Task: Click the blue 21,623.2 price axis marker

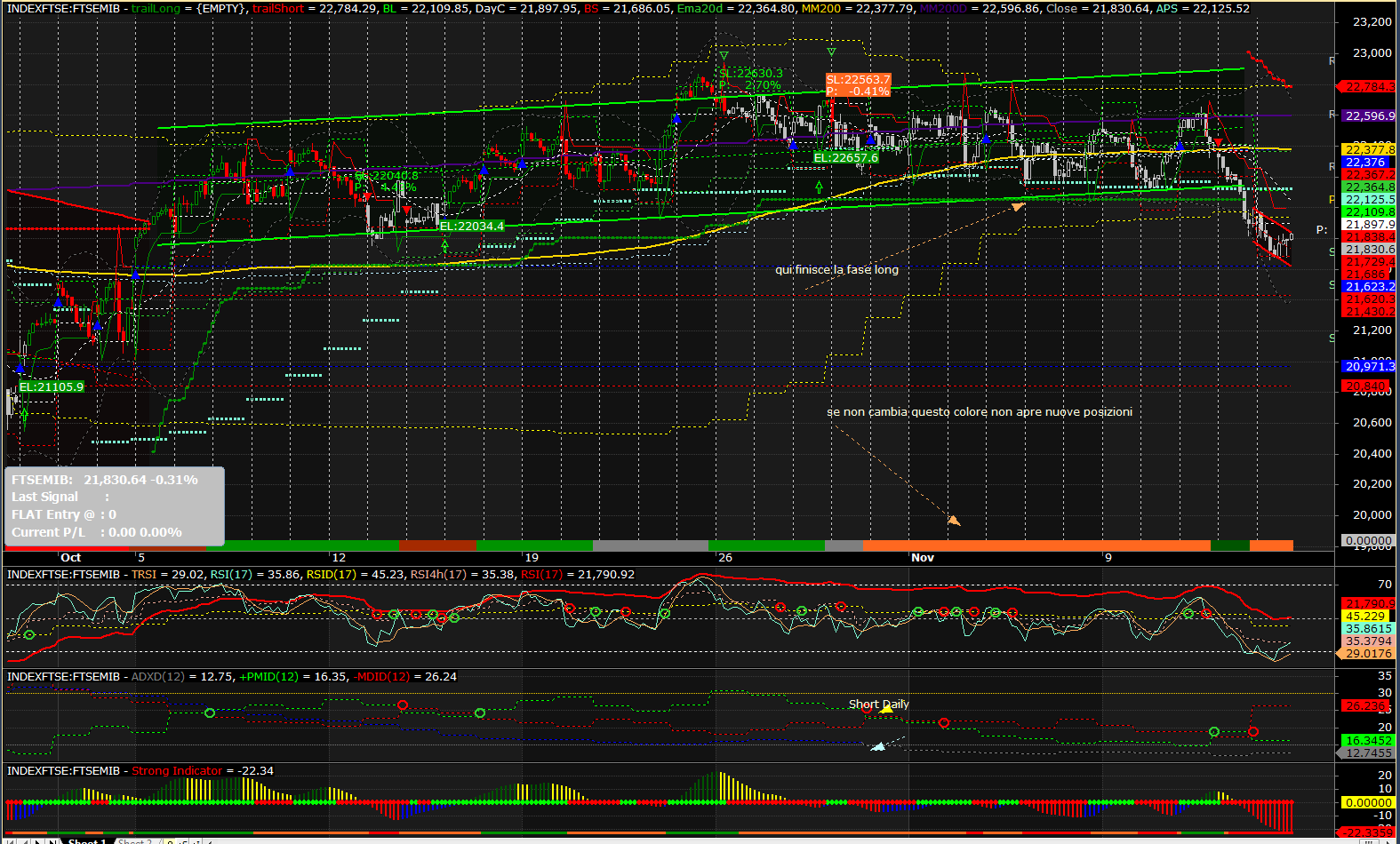Action: click(1369, 286)
